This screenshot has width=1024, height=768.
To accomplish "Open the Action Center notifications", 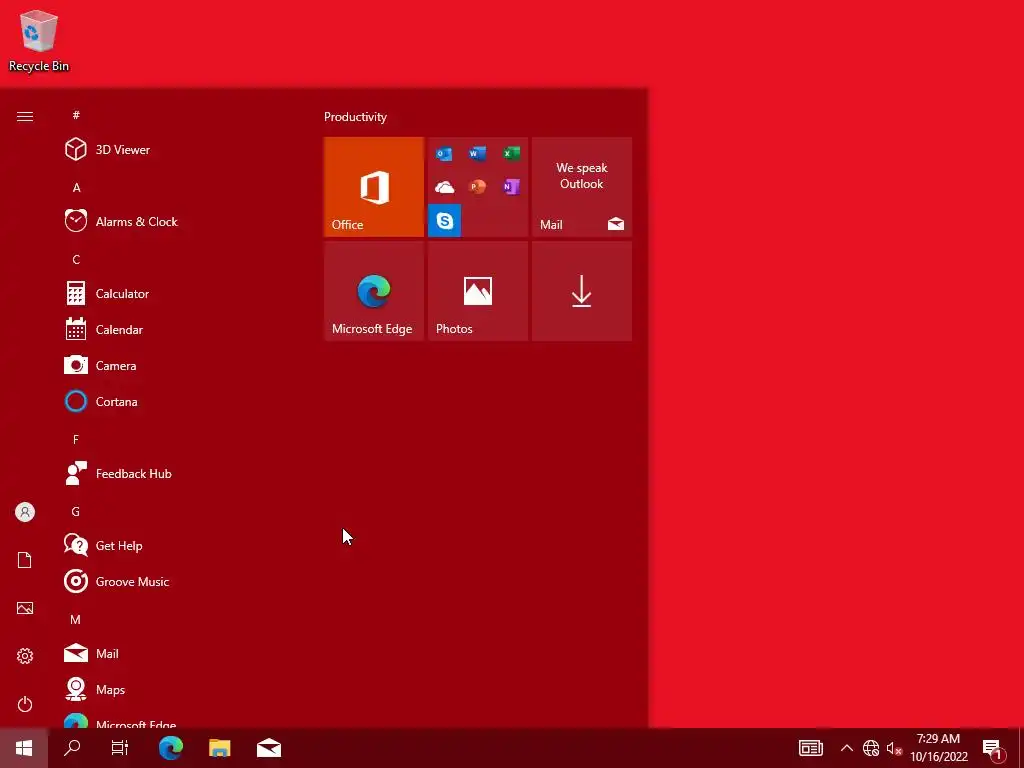I will 993,748.
